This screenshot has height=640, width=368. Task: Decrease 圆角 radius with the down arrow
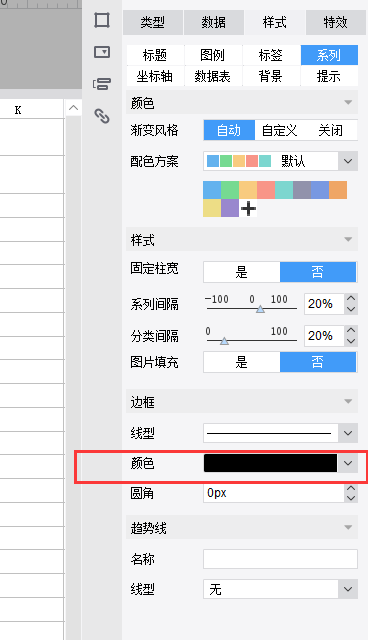[351, 499]
